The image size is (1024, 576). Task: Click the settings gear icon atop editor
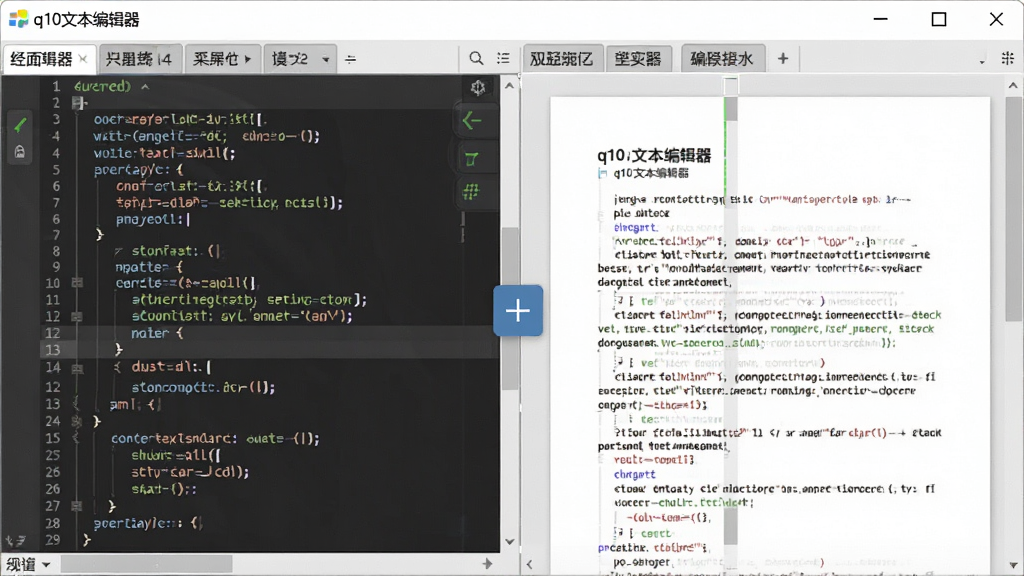pyautogui.click(x=478, y=88)
